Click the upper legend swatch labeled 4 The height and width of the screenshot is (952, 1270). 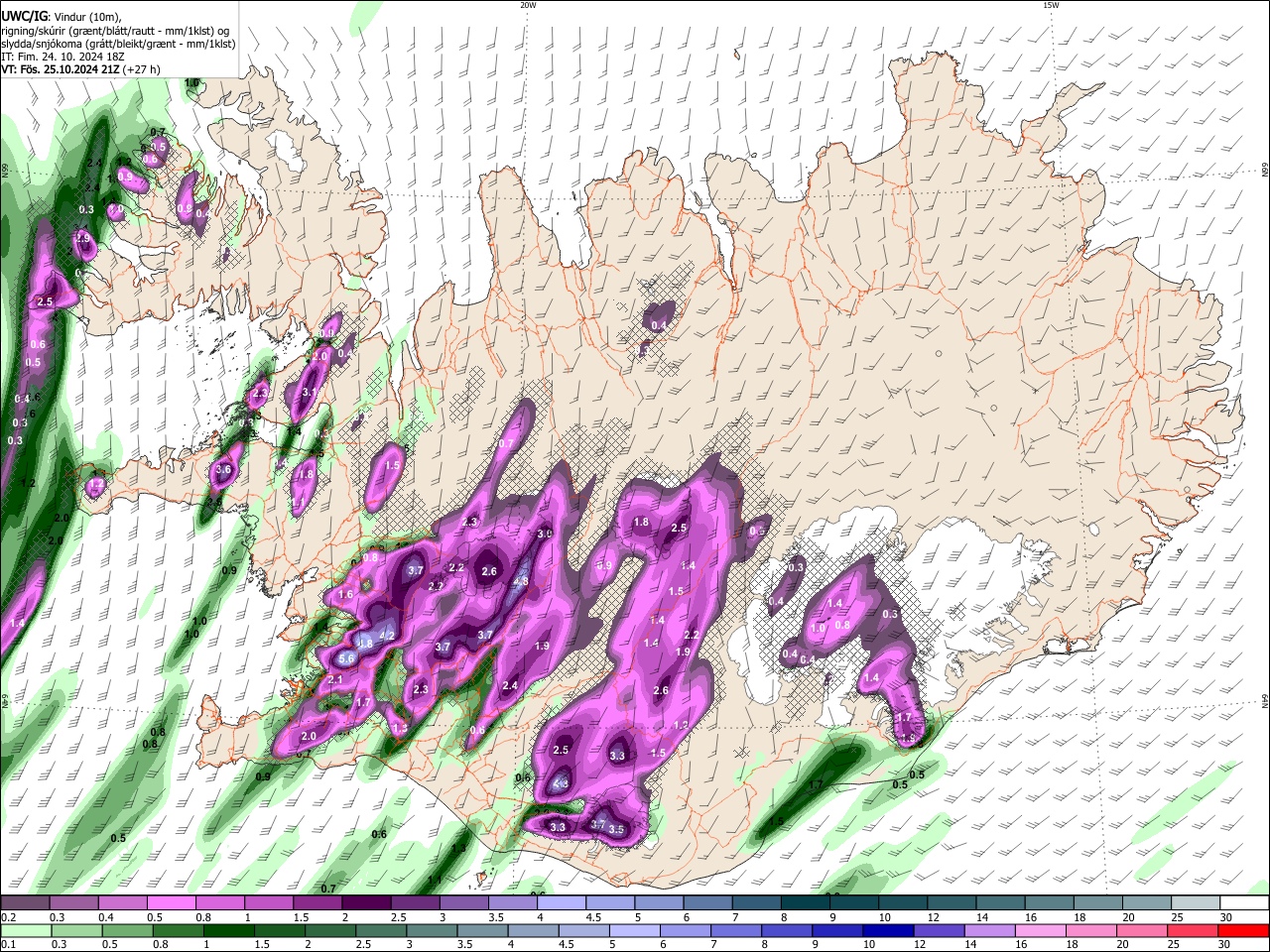[562, 902]
